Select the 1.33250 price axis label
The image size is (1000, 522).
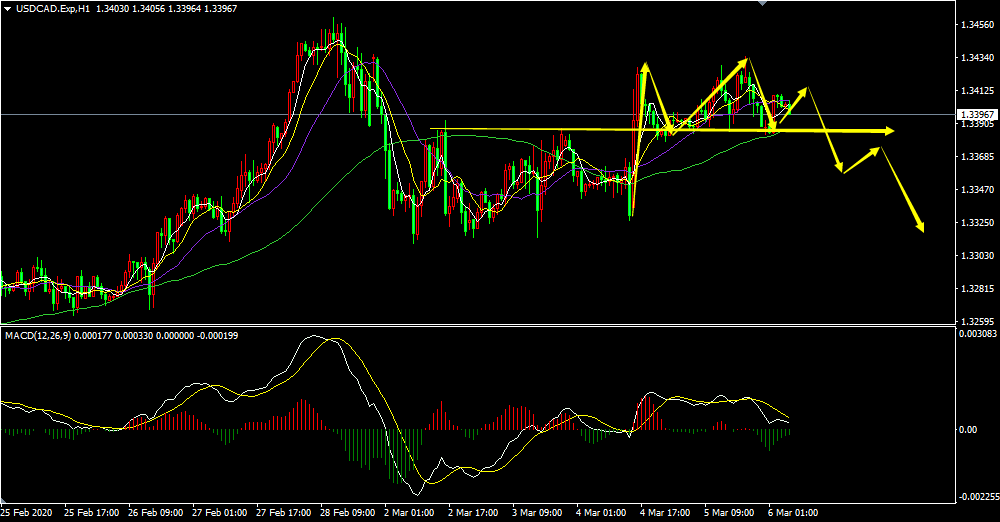point(977,222)
